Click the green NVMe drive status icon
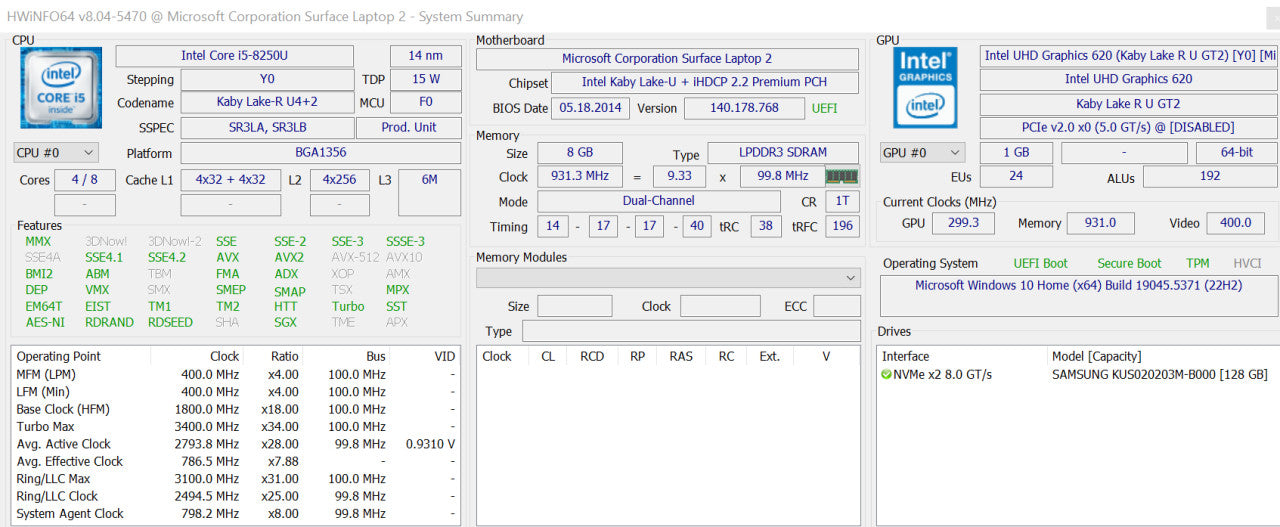This screenshot has width=1280, height=527. coord(886,374)
